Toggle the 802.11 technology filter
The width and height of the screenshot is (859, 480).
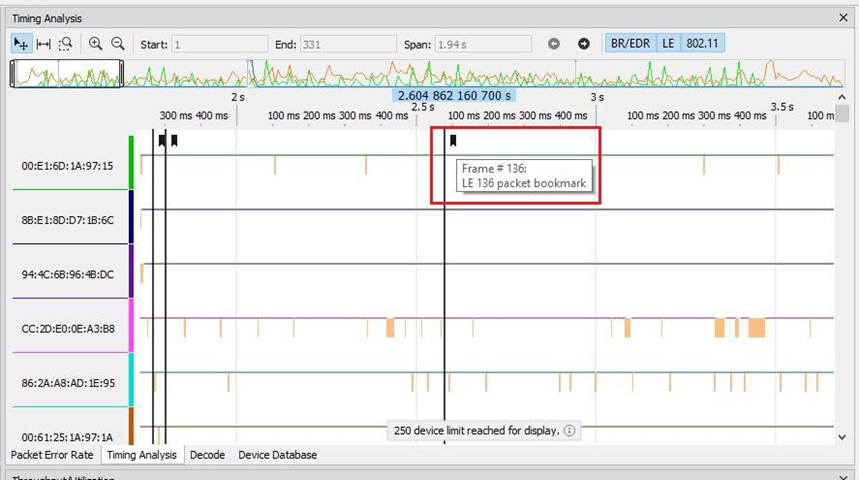(x=702, y=43)
